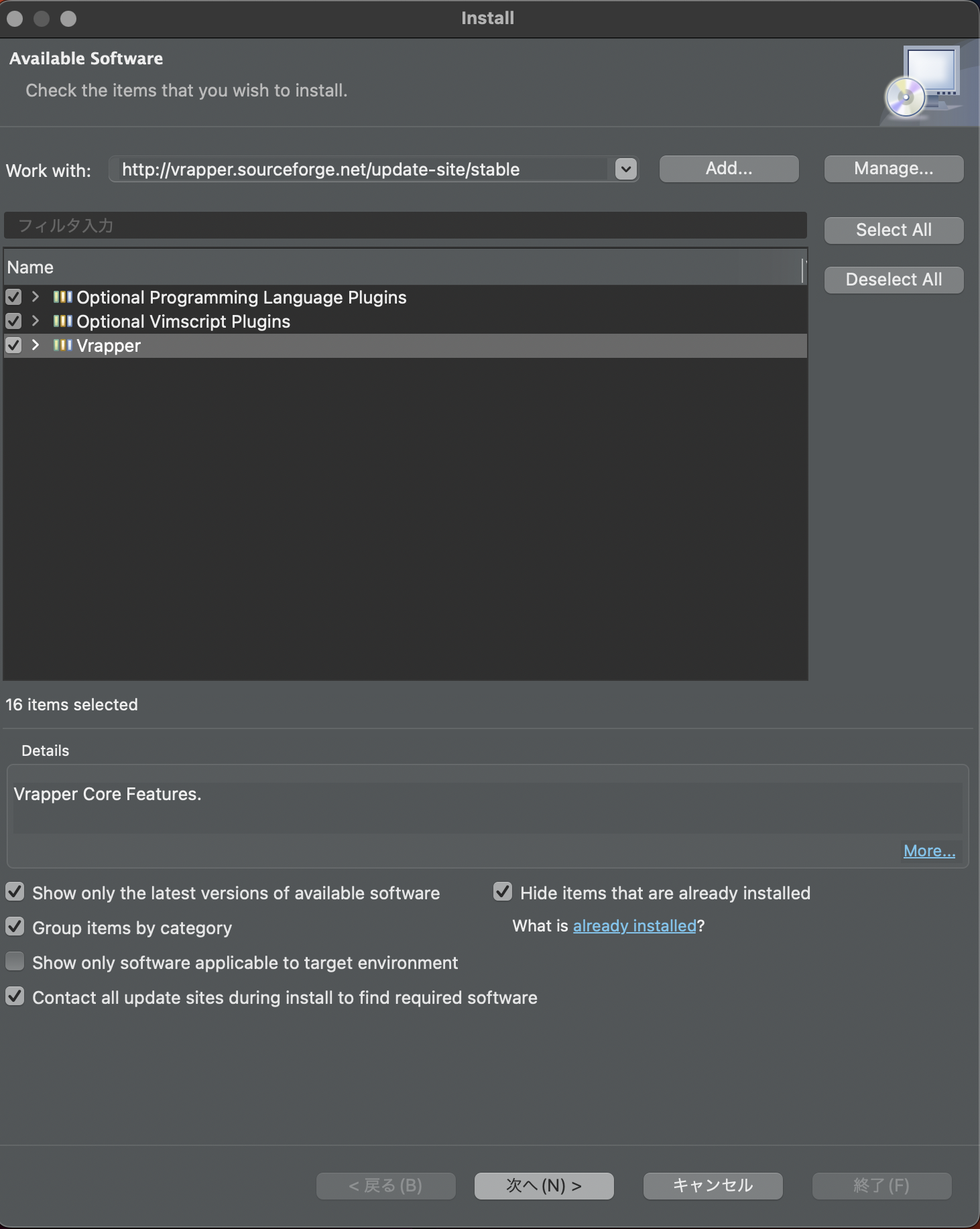The width and height of the screenshot is (980, 1229).
Task: Click the Vrapper category icon
Action: pyautogui.click(x=62, y=345)
